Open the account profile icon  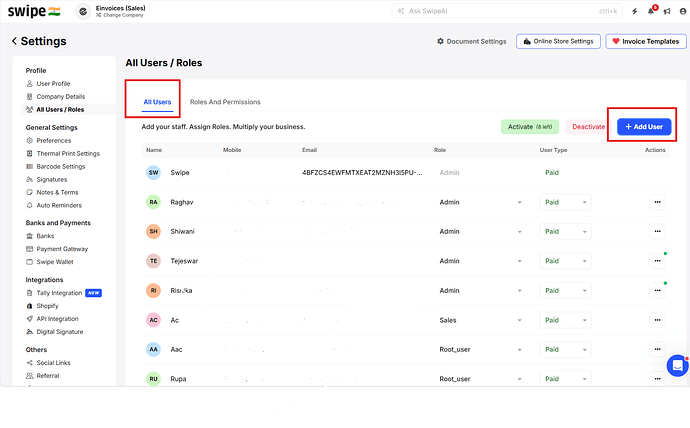pyautogui.click(x=683, y=11)
